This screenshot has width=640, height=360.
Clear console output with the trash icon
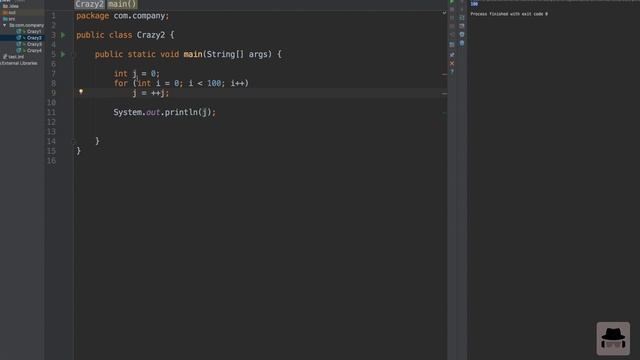[x=462, y=43]
